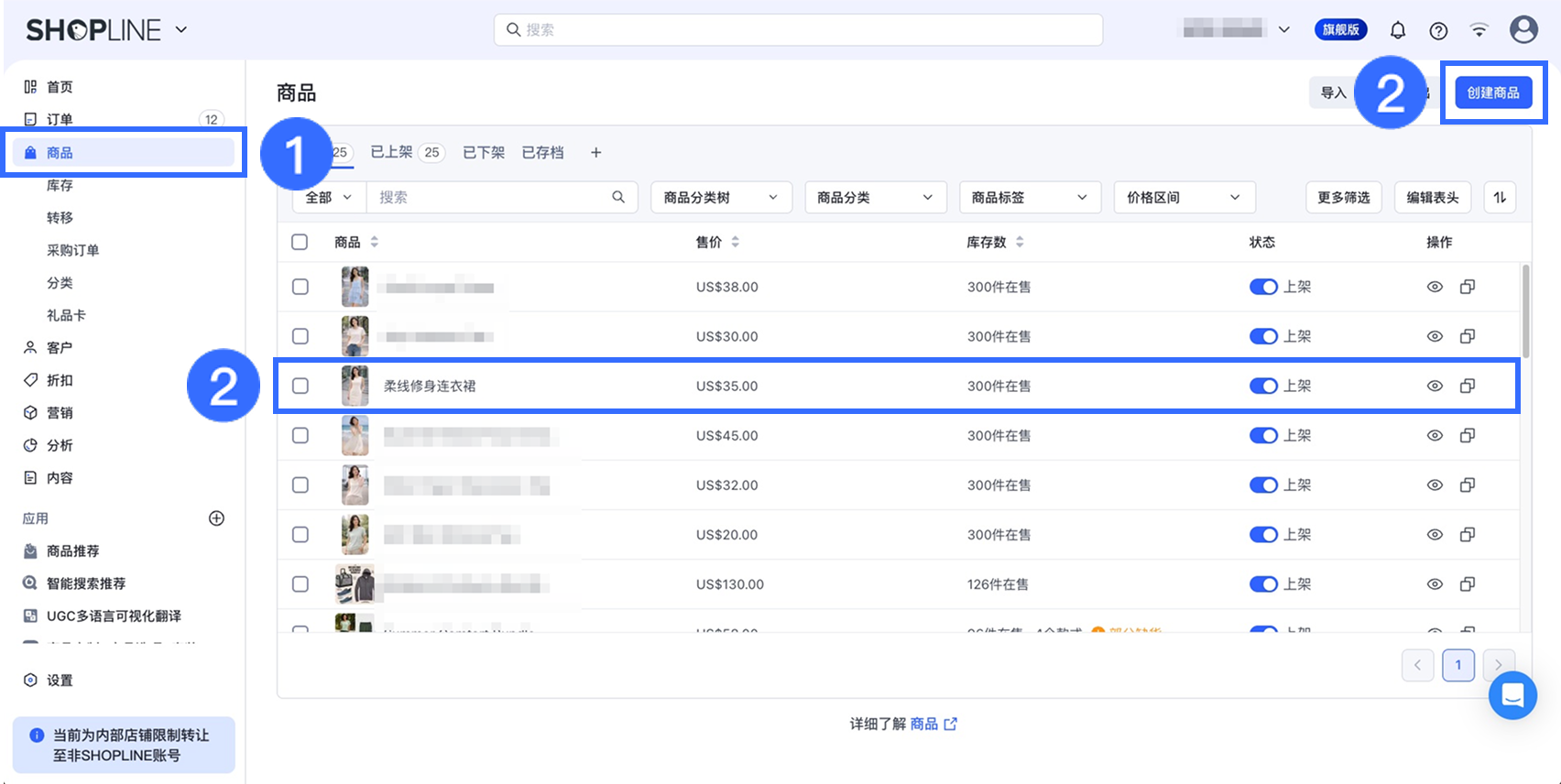Viewport: 1561px width, 784px height.
Task: Duplicate the US$38.00 product with copy icon
Action: (x=1467, y=287)
